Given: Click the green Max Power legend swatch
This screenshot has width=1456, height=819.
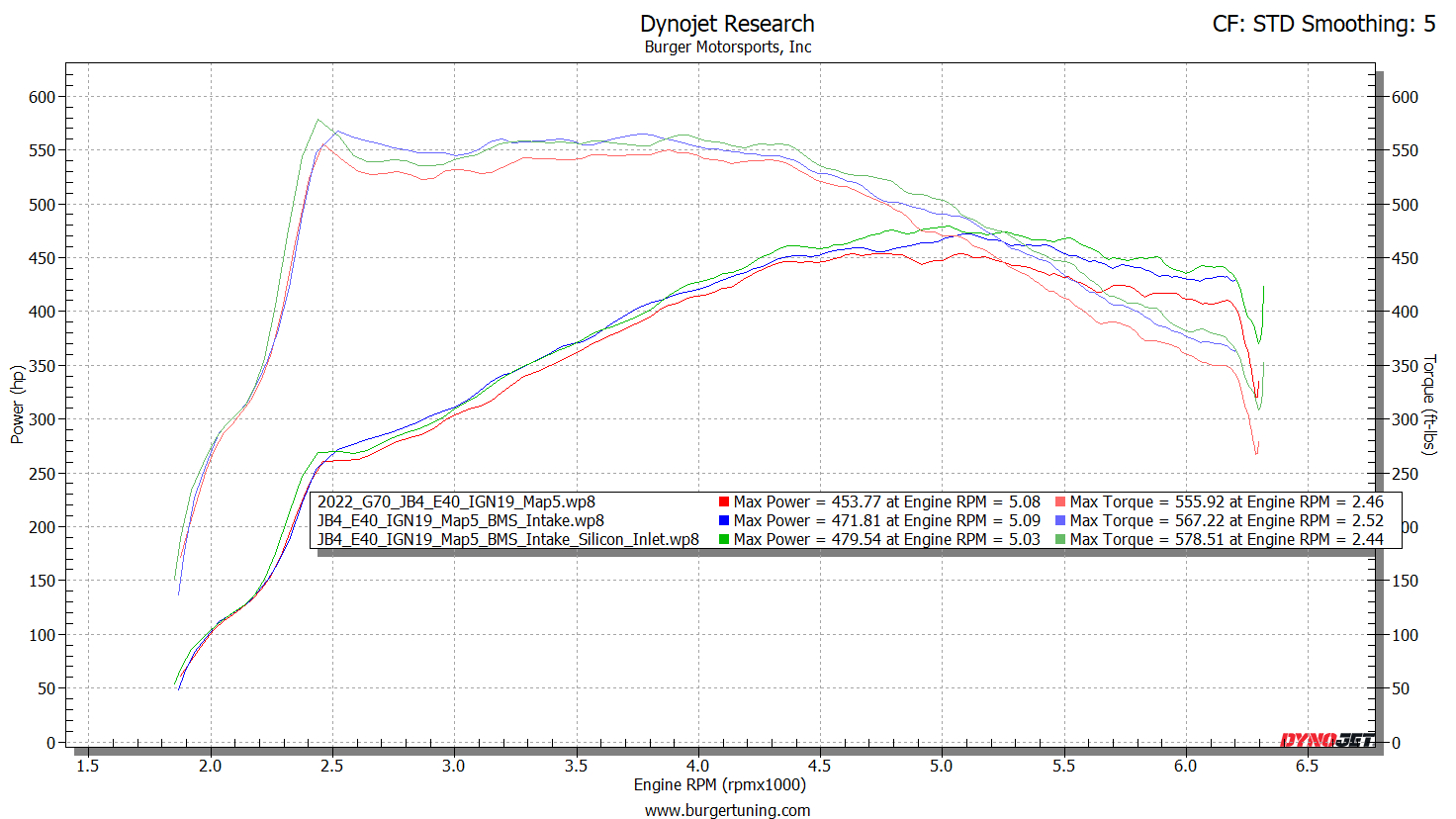Looking at the screenshot, I should click(x=724, y=540).
